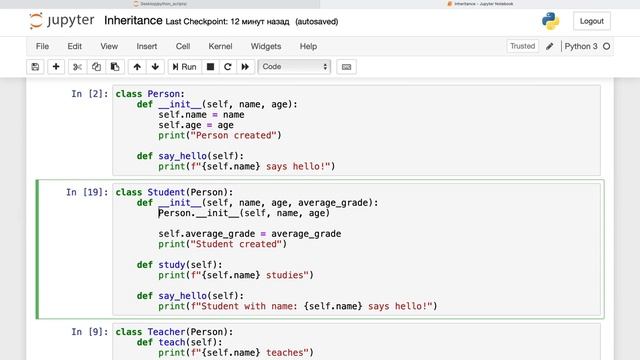Viewport: 640px width, 360px height.
Task: Click line 'self.average_grade = average_grade'
Action: (x=250, y=234)
